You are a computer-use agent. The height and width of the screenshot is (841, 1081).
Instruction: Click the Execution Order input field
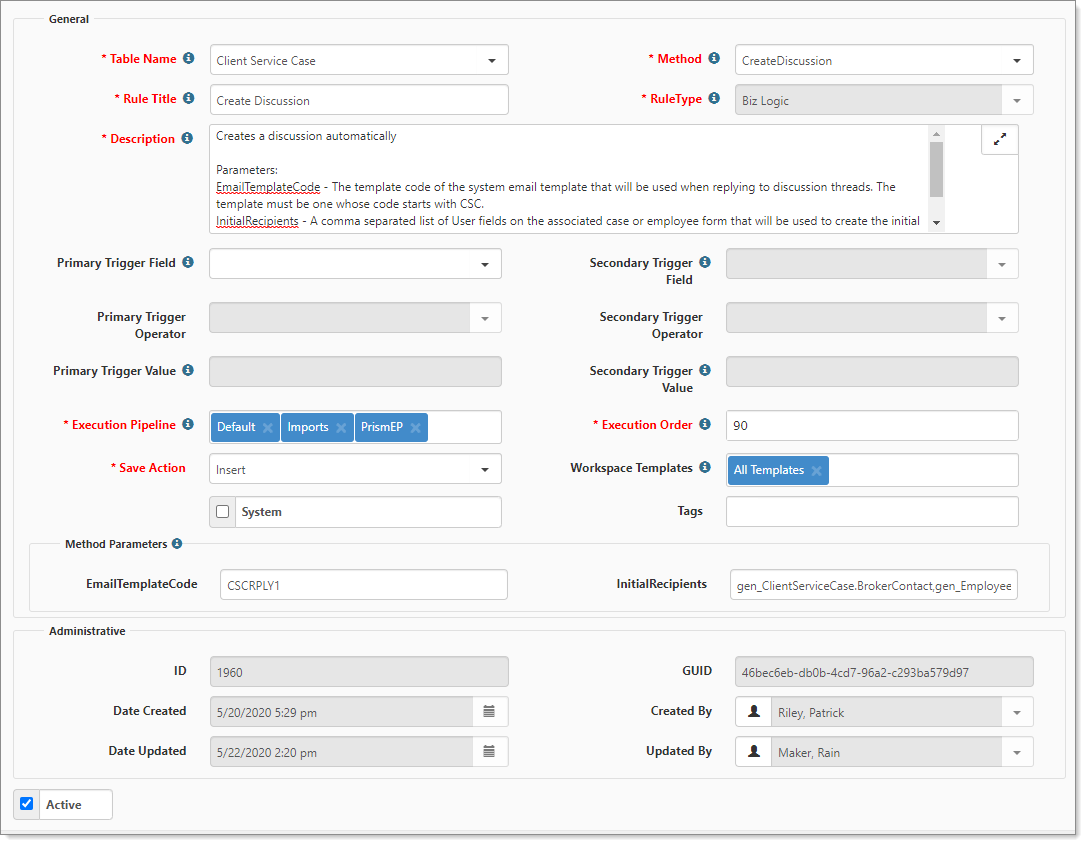871,426
